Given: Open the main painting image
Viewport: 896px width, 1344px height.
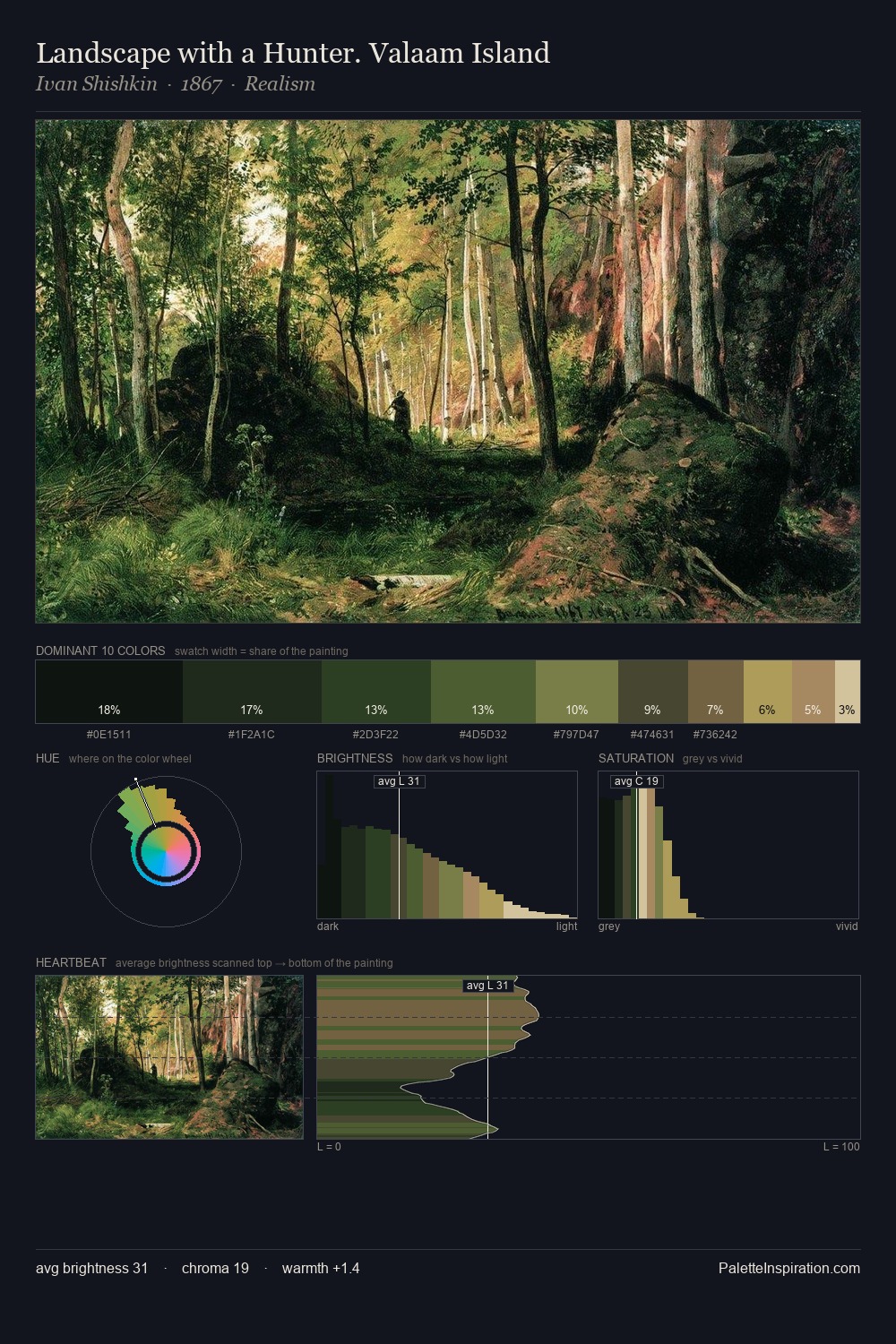Looking at the screenshot, I should (448, 372).
